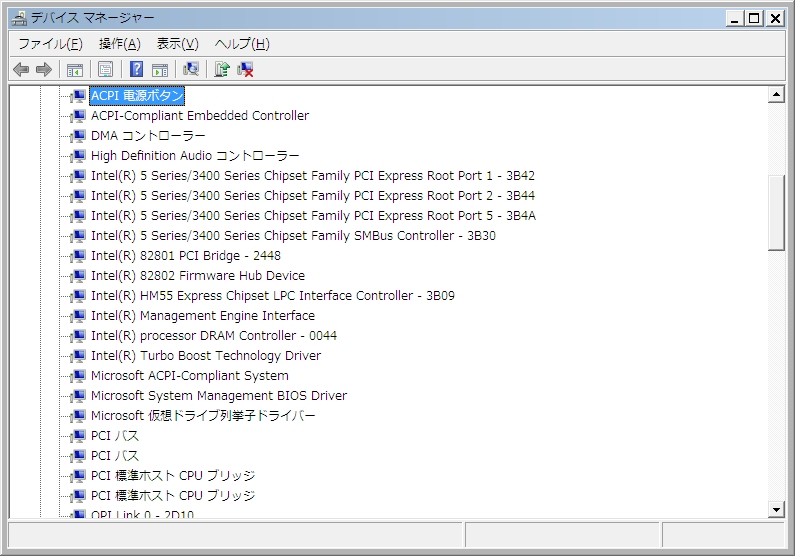The width and height of the screenshot is (795, 556).
Task: Select Intel(R) processor DRAM Controller - 0044
Action: pyautogui.click(x=214, y=336)
